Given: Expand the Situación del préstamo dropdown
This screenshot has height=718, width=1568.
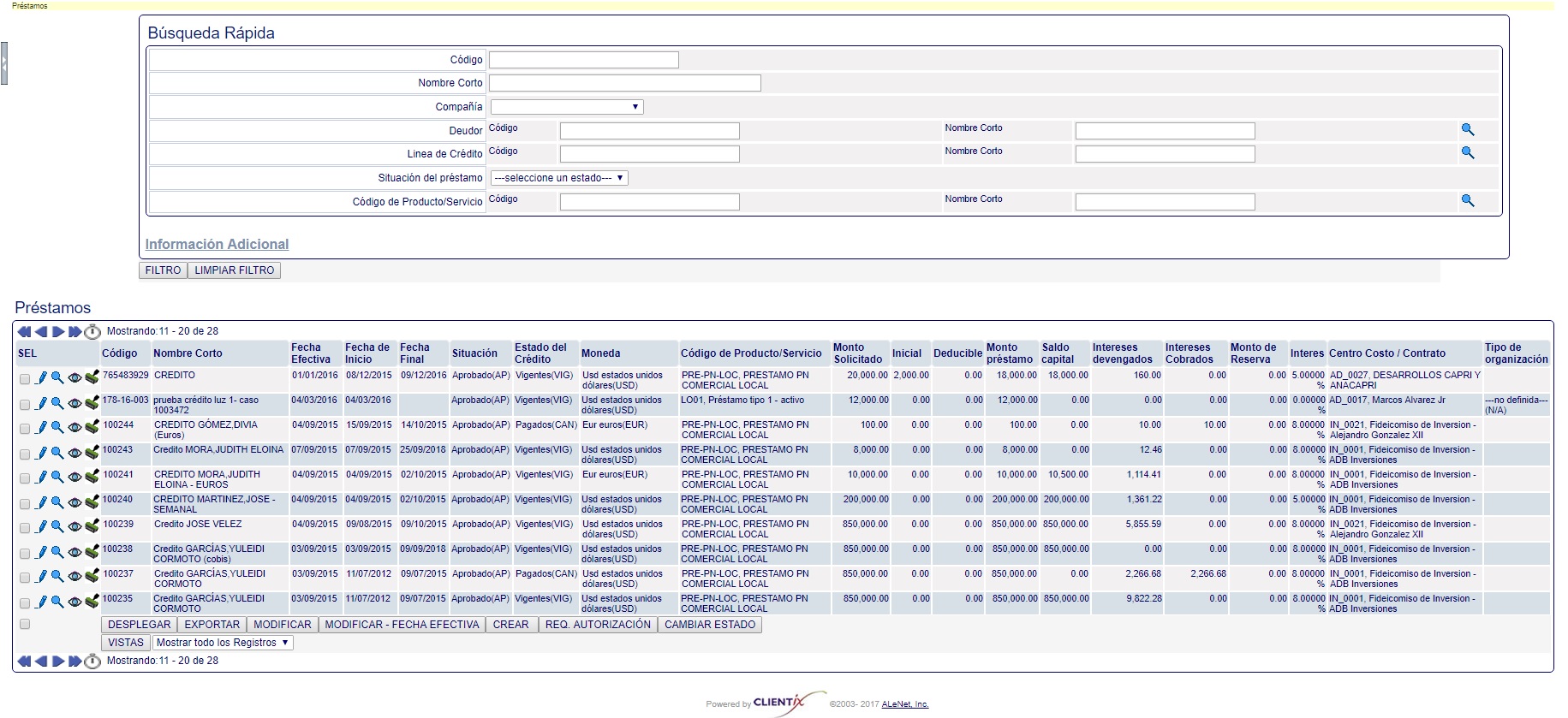Looking at the screenshot, I should (x=559, y=178).
